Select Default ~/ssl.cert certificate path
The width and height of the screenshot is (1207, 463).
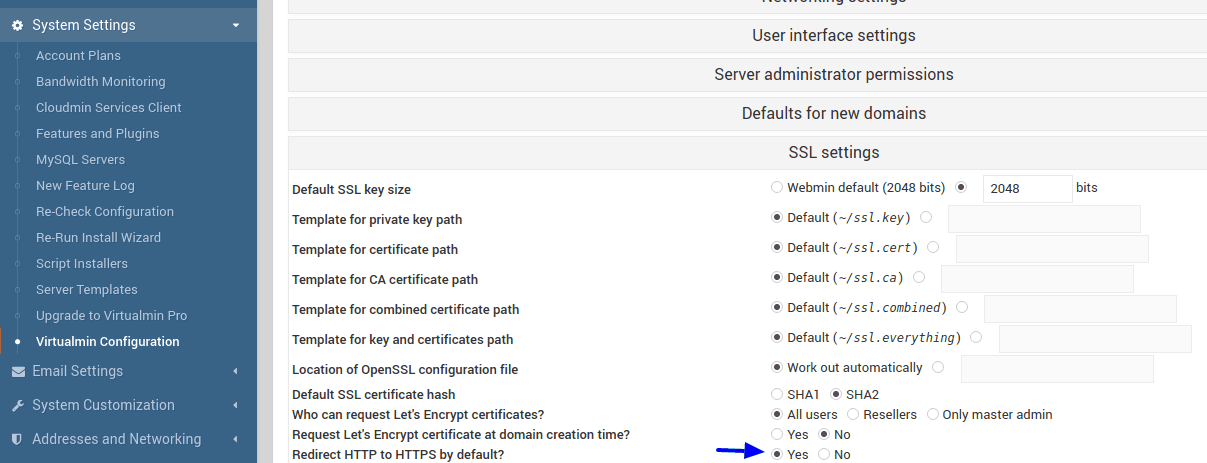(777, 247)
